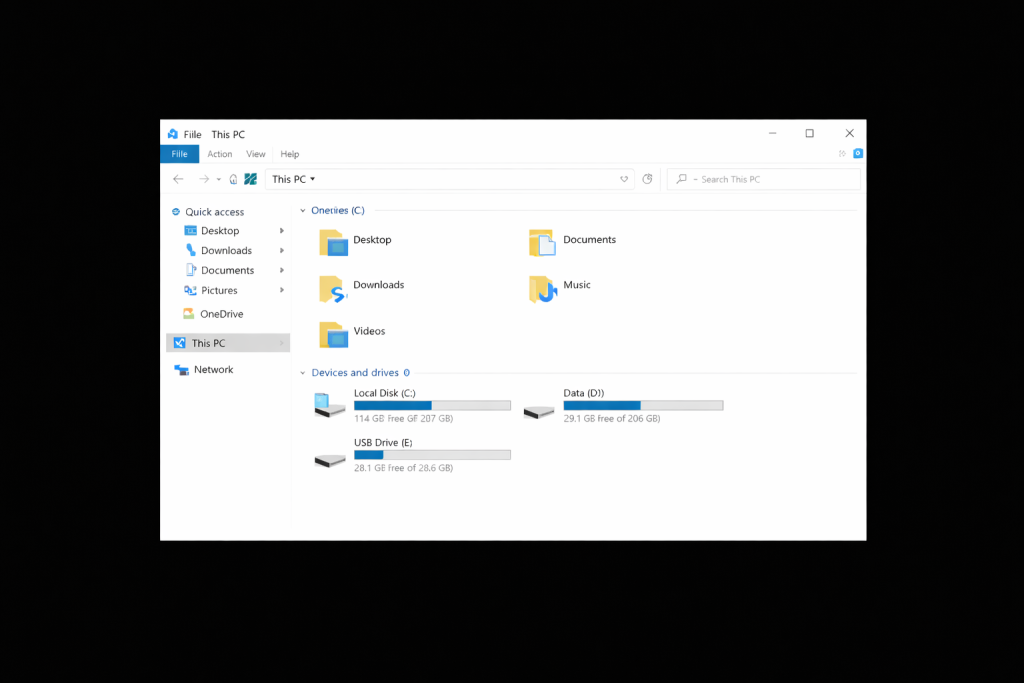
Task: Open the This PC address dropdown arrow
Action: (313, 179)
